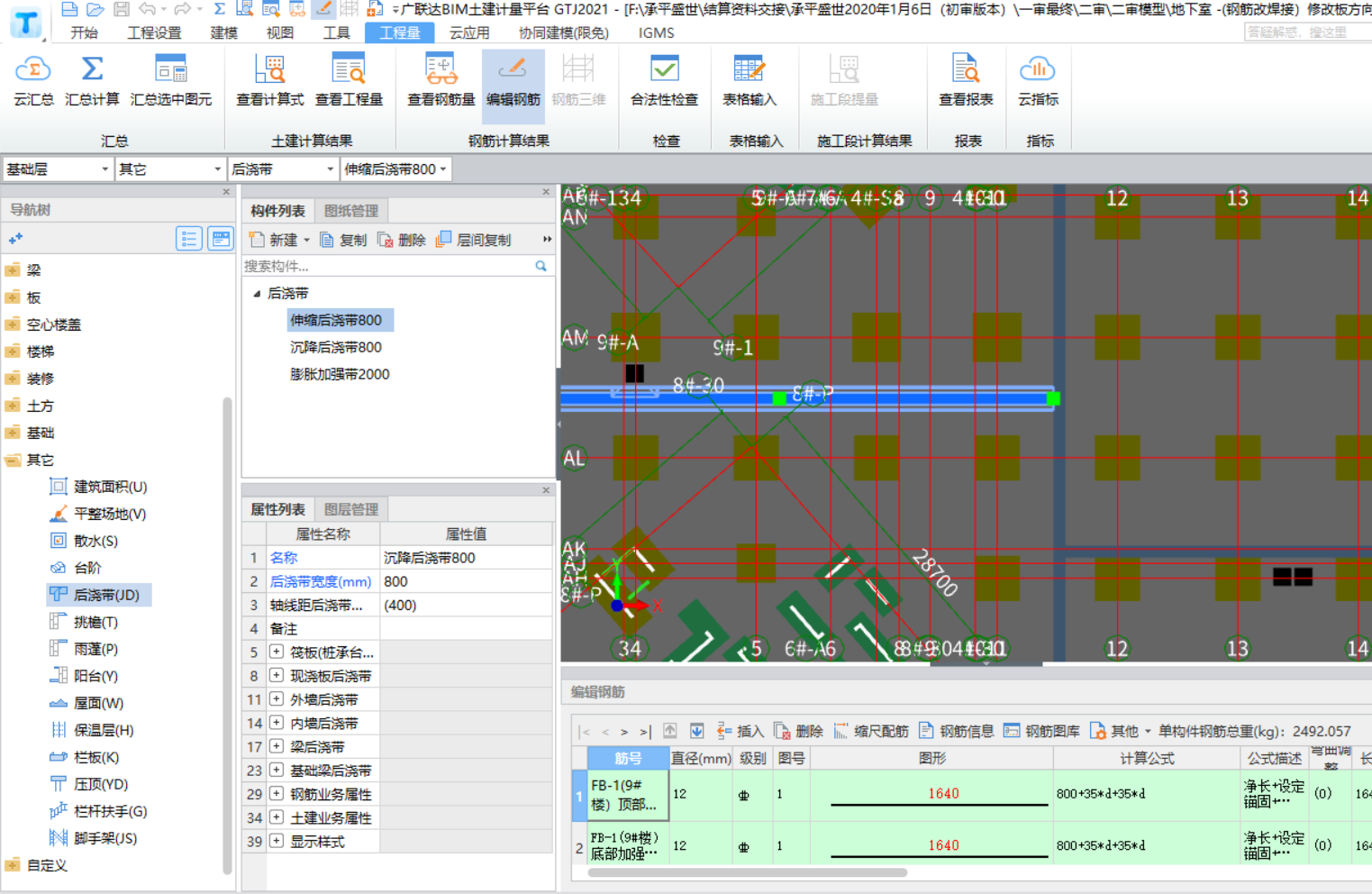
Task: Click 汇总选中图元 icon
Action: [x=171, y=81]
